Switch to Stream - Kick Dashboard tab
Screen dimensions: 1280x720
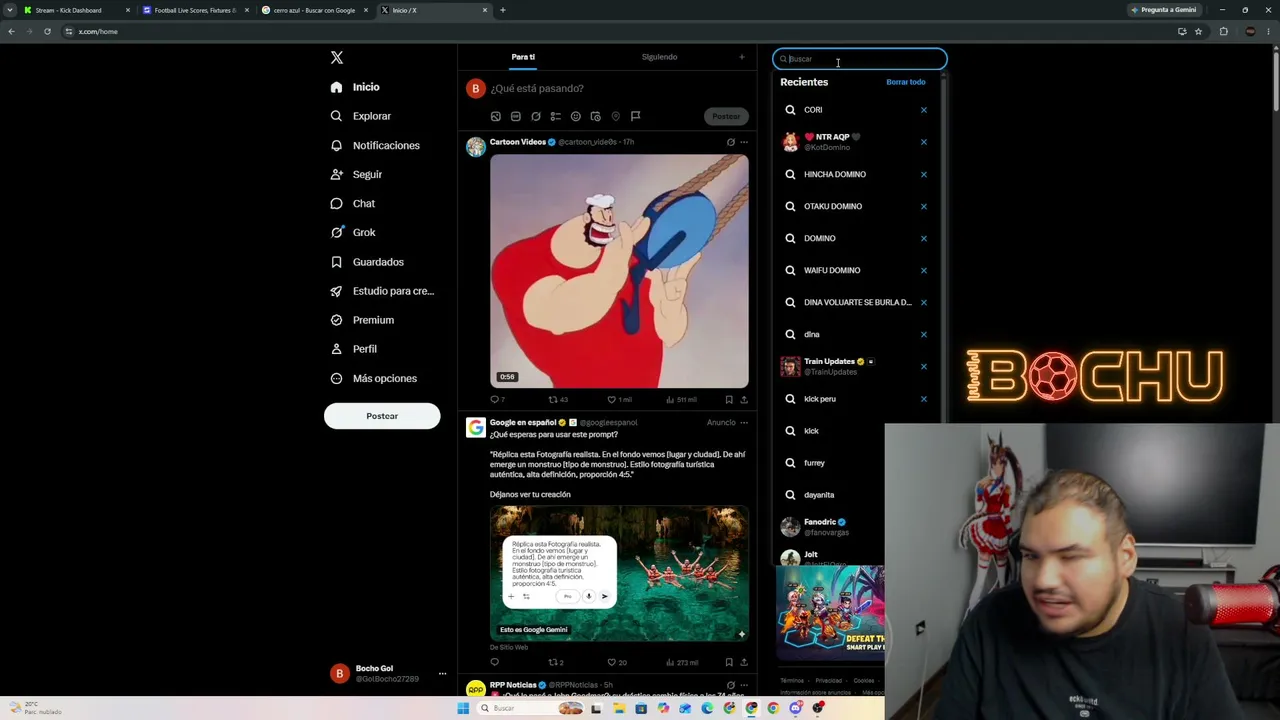[75, 10]
